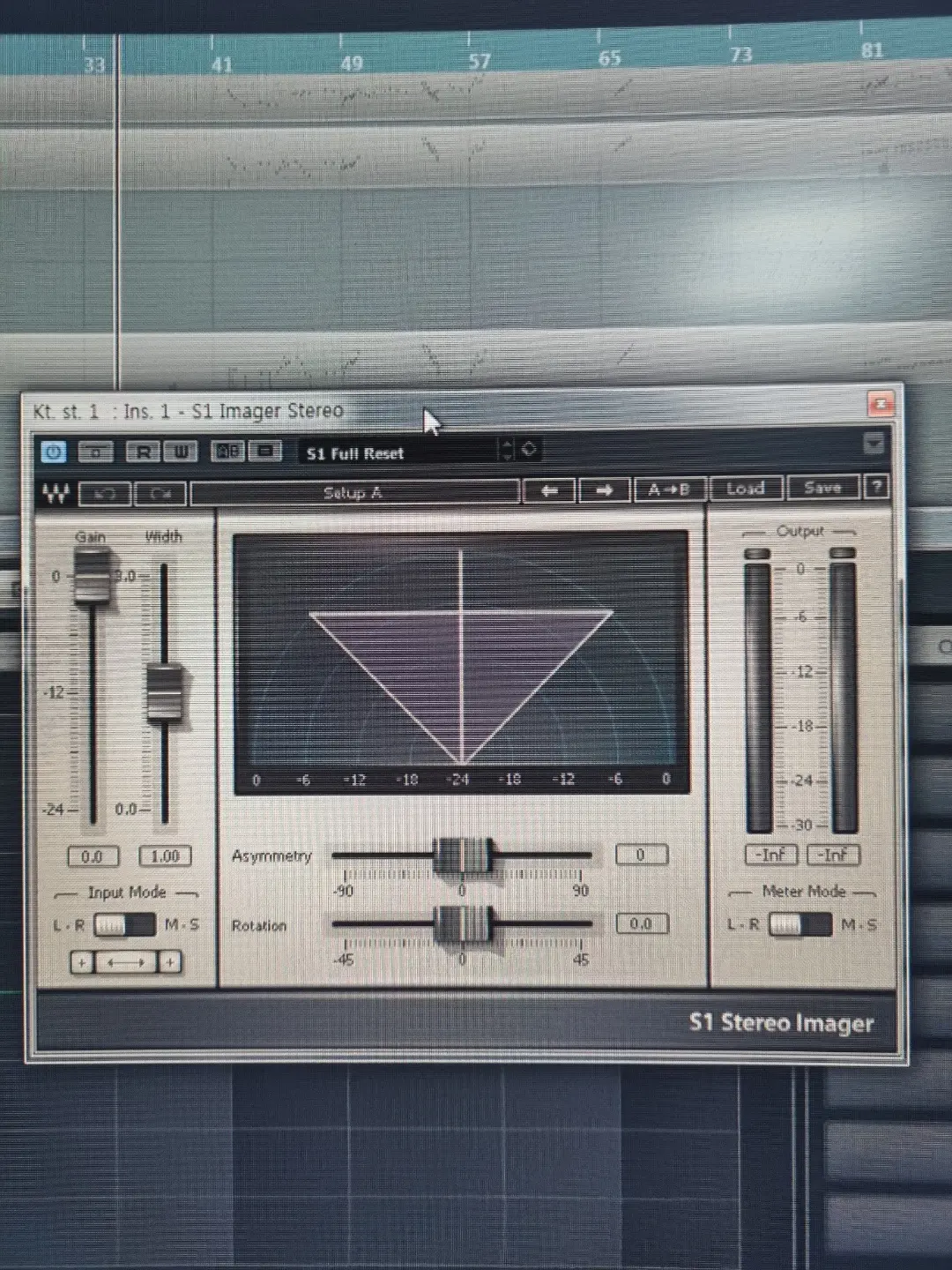
Task: Click the Waves undo arrow button
Action: click(x=105, y=494)
